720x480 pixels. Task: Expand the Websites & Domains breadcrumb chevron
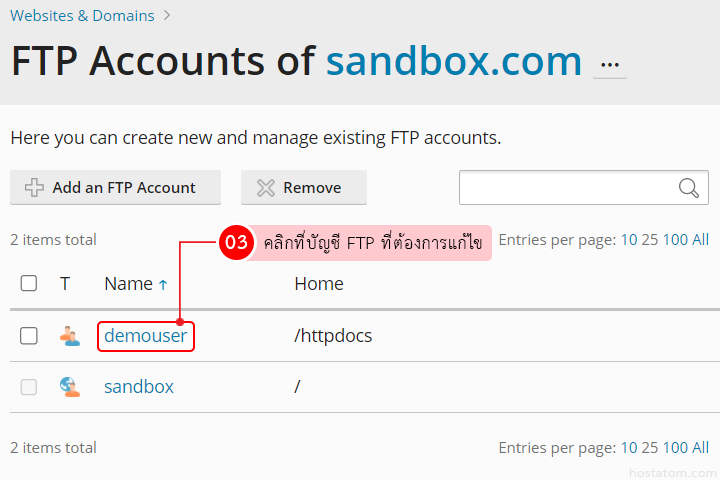tap(167, 15)
